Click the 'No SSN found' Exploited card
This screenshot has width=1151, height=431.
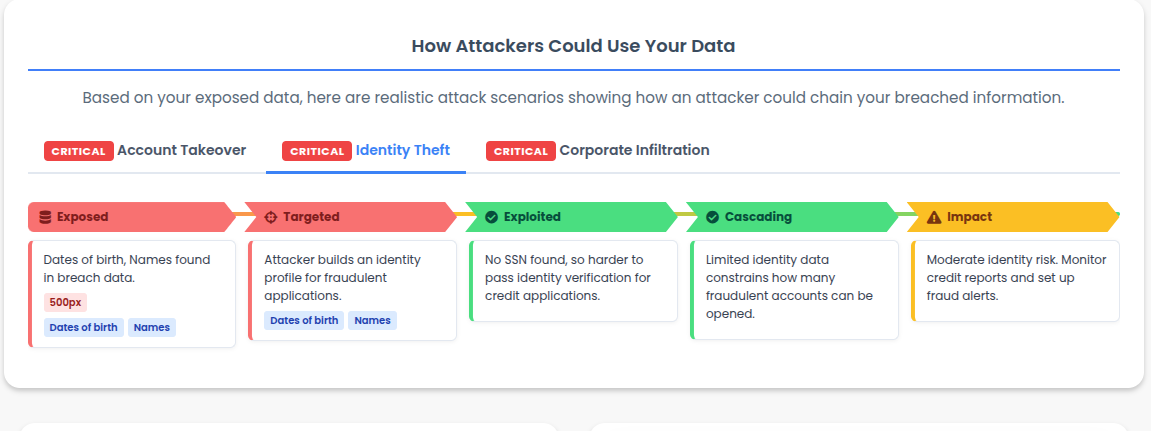point(573,280)
